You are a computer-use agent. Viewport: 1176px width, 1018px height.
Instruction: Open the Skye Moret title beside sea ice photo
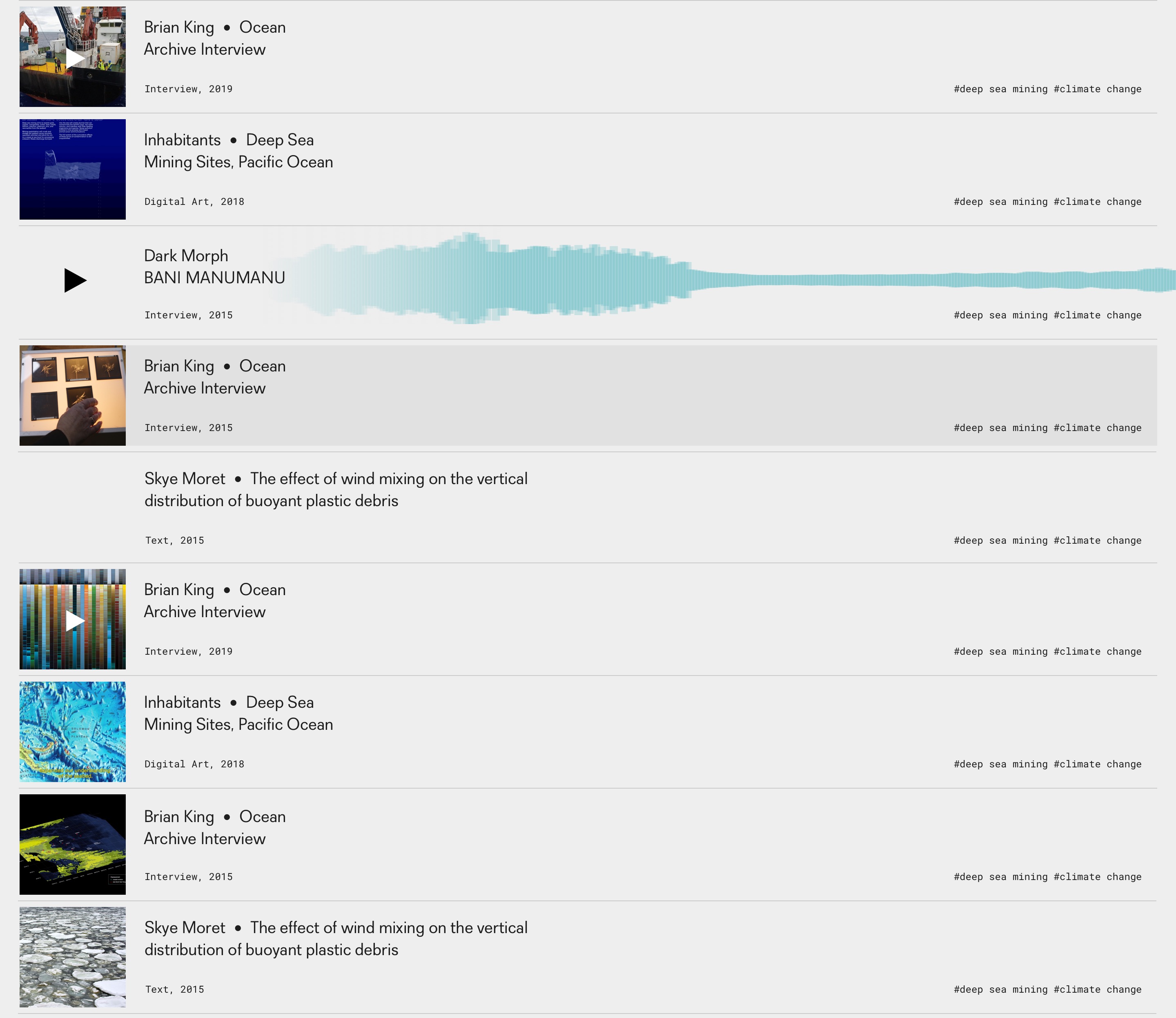(x=336, y=938)
